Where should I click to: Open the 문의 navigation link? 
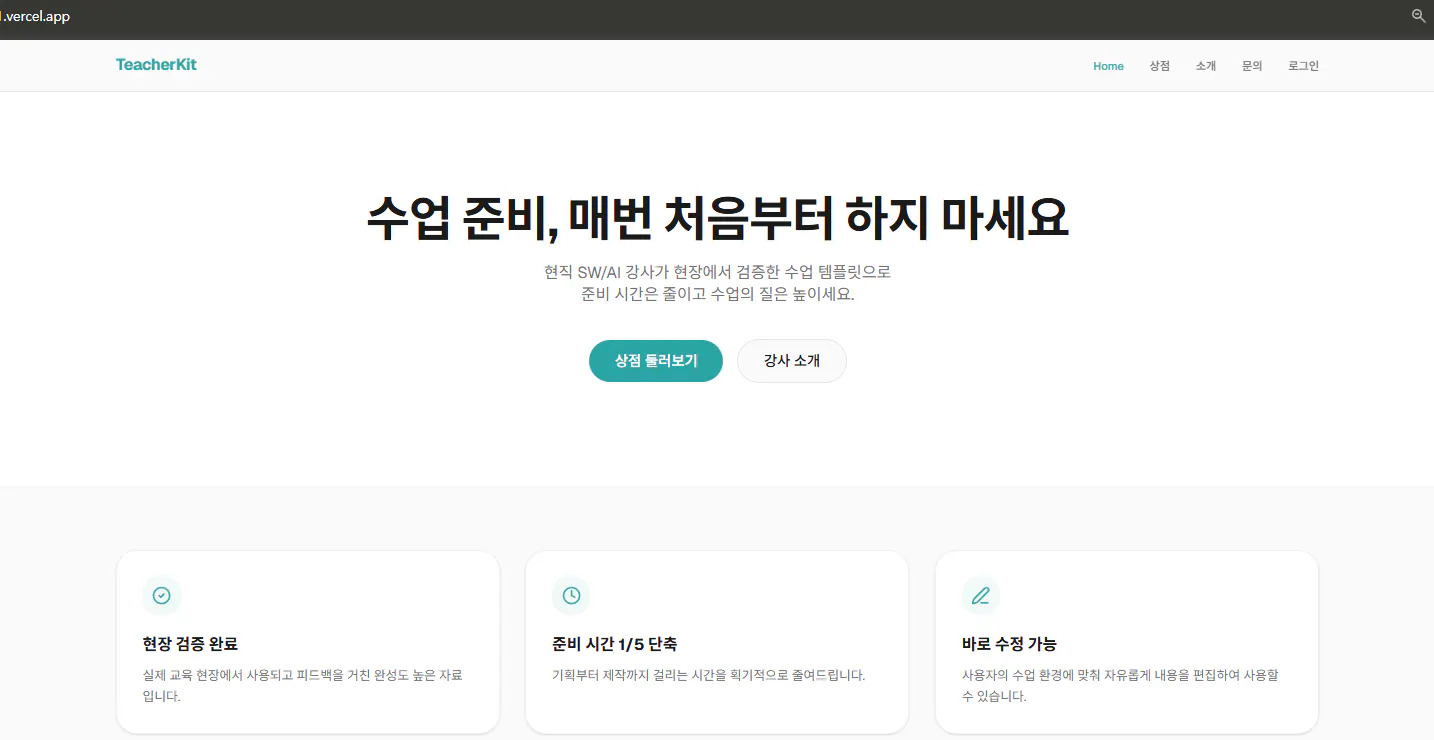(1252, 66)
